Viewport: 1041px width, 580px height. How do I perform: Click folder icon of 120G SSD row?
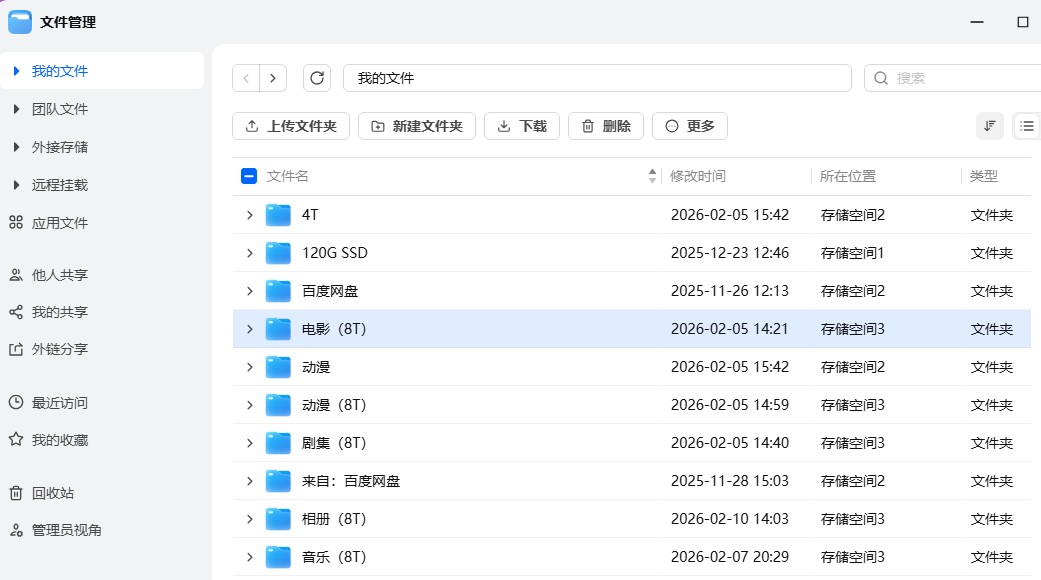click(x=278, y=253)
